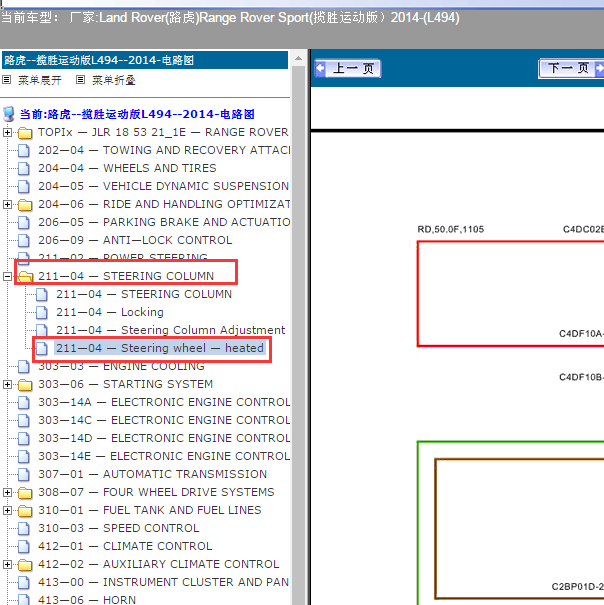
Task: Click page icon of 413-00 Instrument Cluster
Action: (24, 583)
